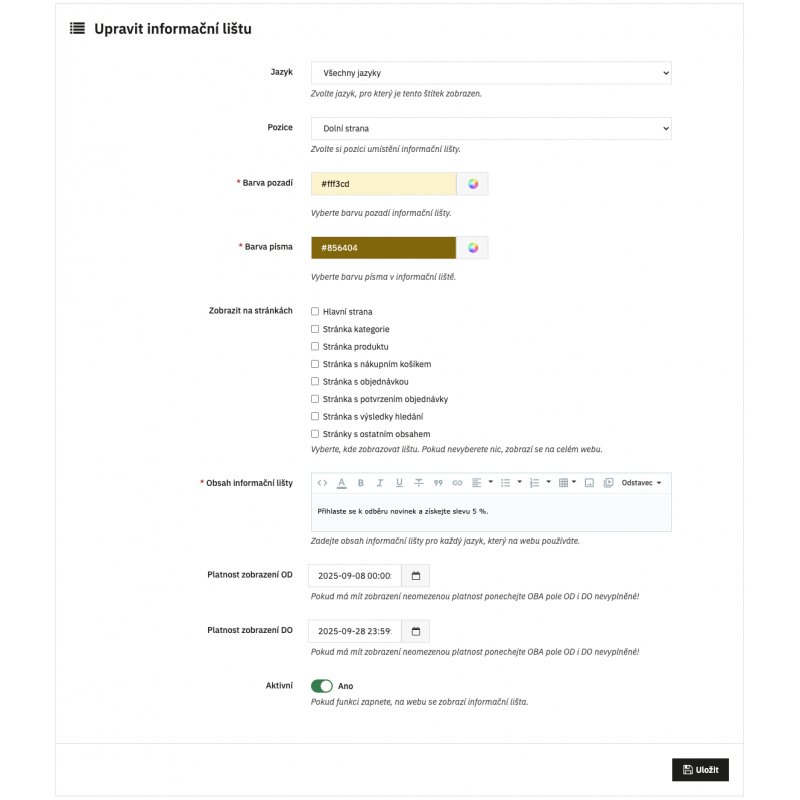800x800 pixels.
Task: Open color picker for Barva pozadí
Action: [x=473, y=184]
